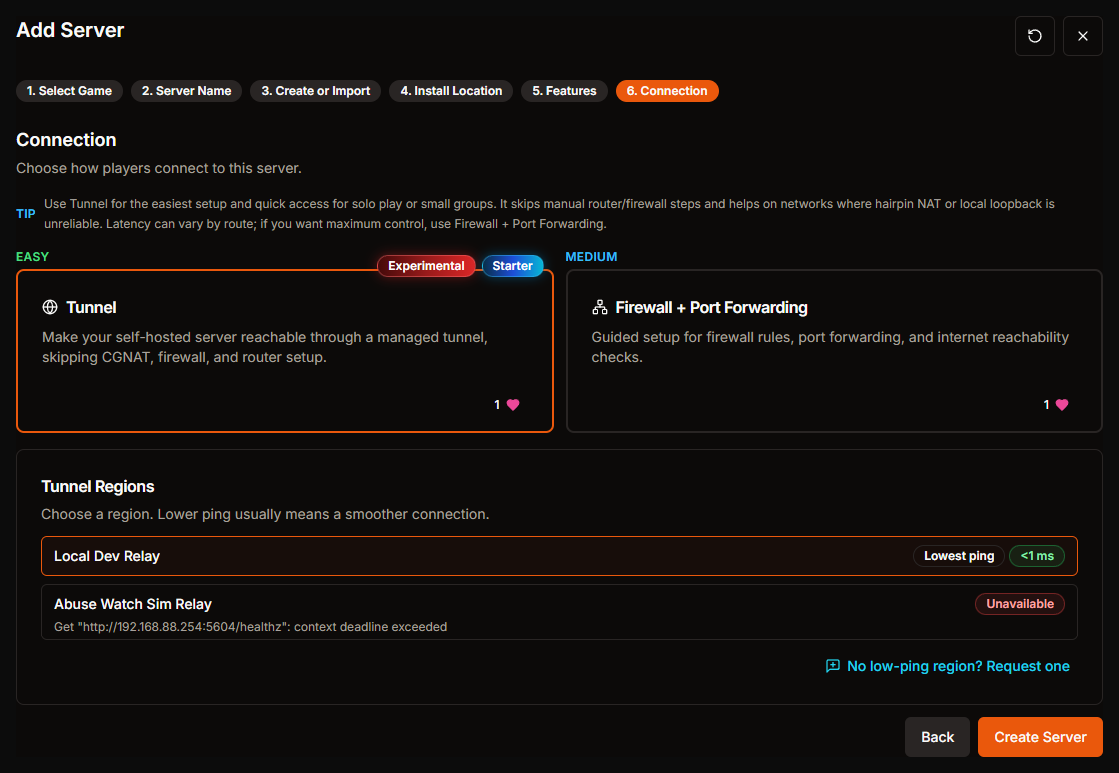Select the Tunnel connection option

pyautogui.click(x=285, y=350)
